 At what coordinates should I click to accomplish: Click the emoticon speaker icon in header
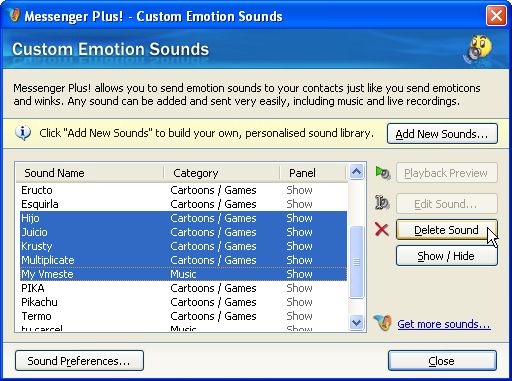pyautogui.click(x=479, y=50)
